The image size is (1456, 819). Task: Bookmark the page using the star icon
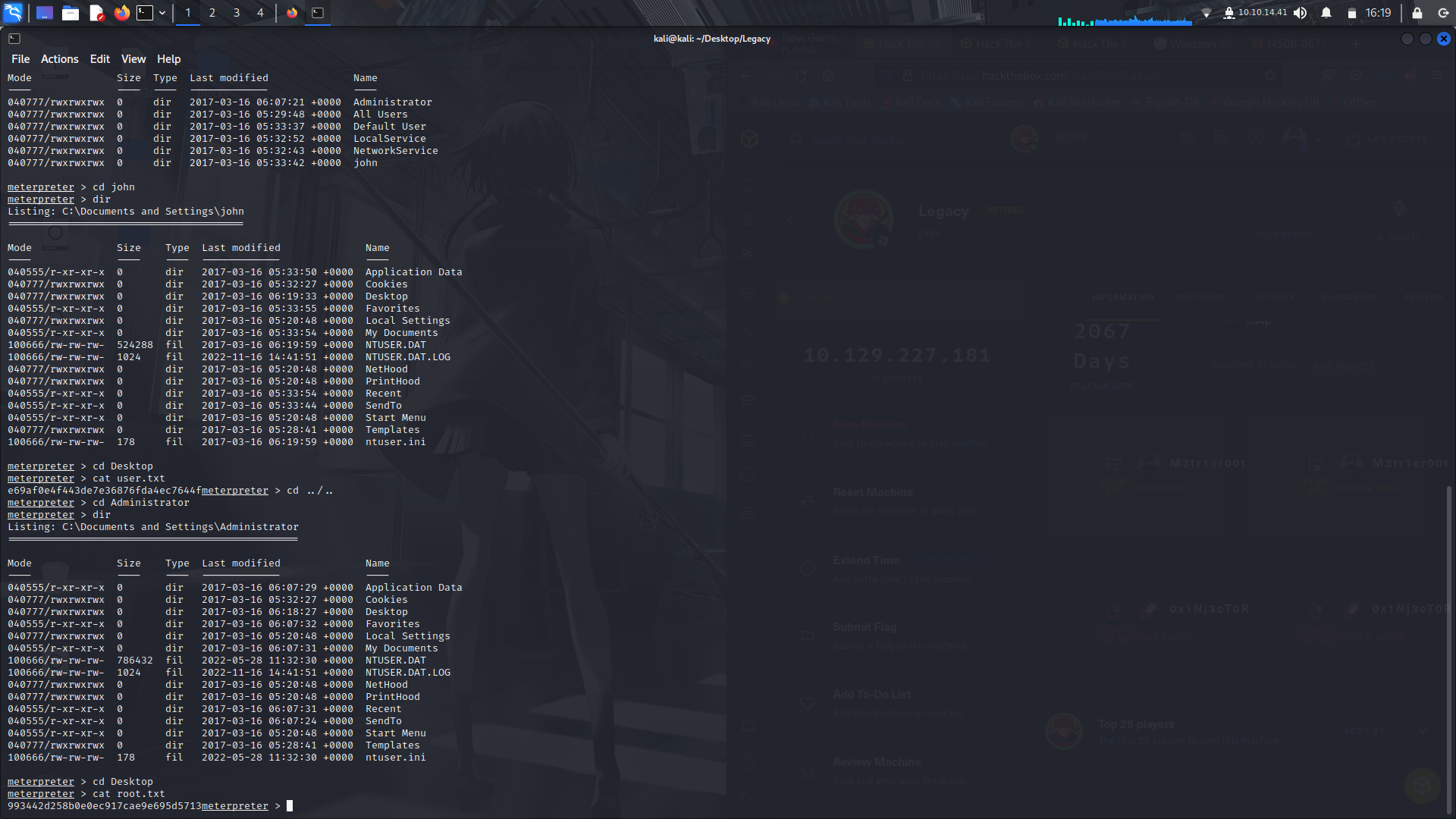[x=1269, y=75]
